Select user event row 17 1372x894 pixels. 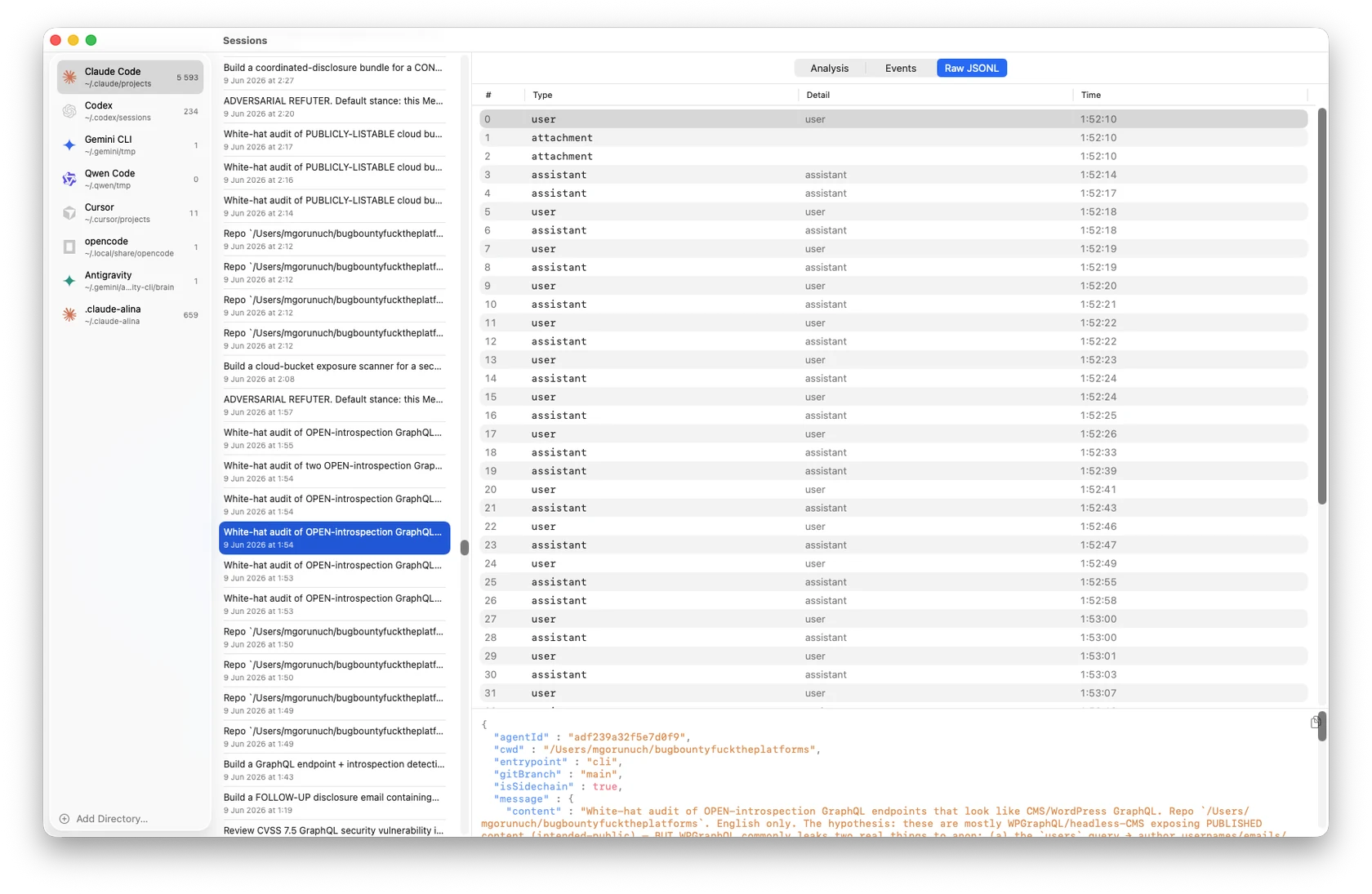(893, 434)
